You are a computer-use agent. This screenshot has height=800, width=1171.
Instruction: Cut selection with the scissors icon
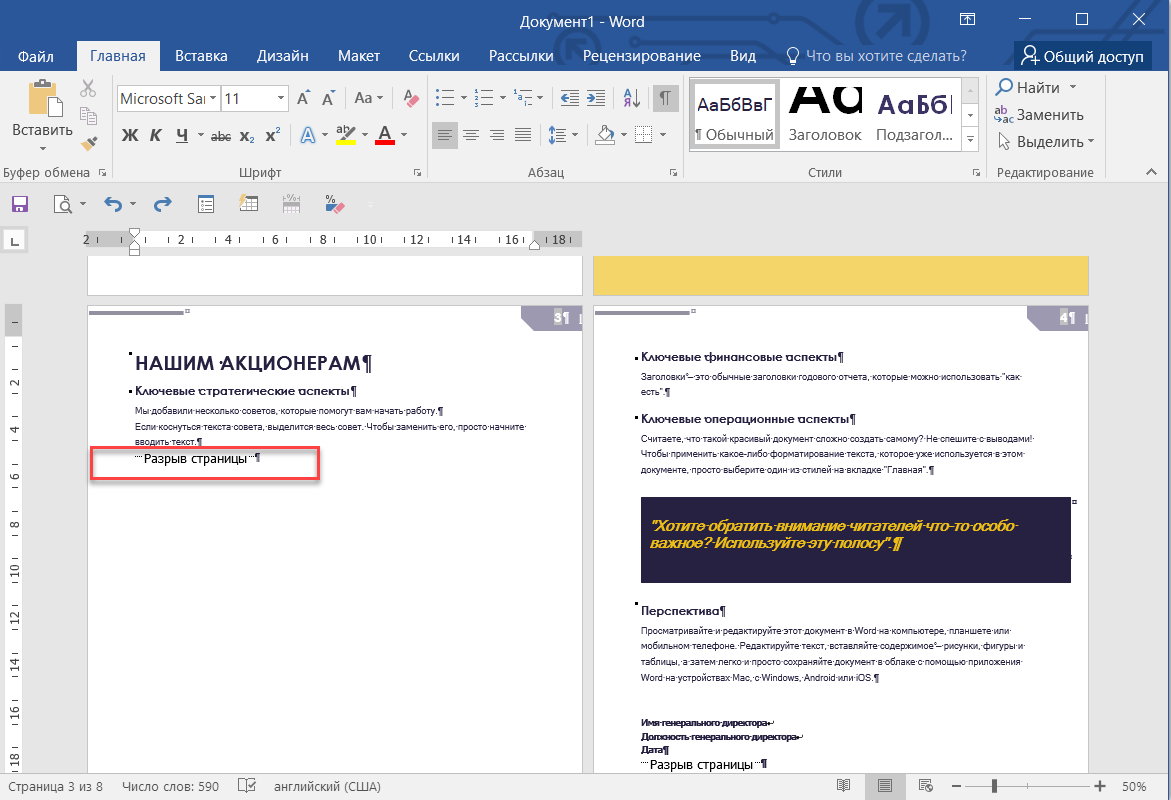[x=88, y=88]
